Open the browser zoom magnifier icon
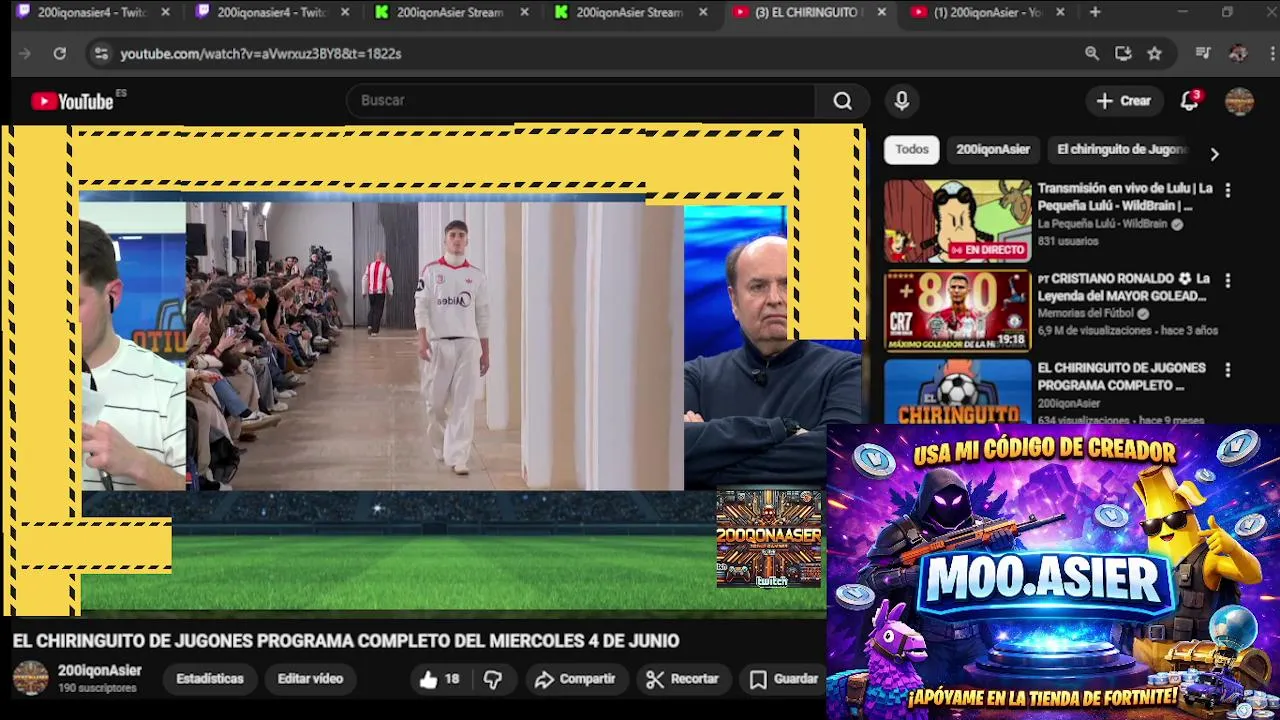 point(1092,53)
